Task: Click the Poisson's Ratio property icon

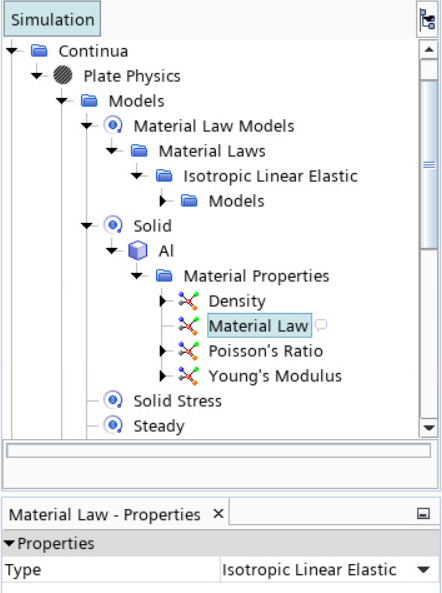Action: click(x=188, y=351)
